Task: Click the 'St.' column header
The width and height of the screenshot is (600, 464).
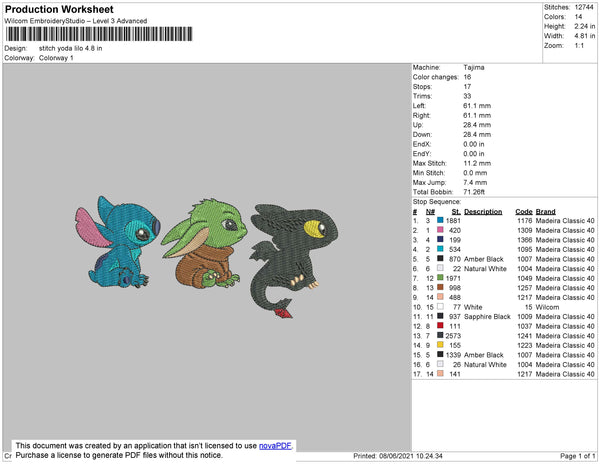Action: pos(456,212)
